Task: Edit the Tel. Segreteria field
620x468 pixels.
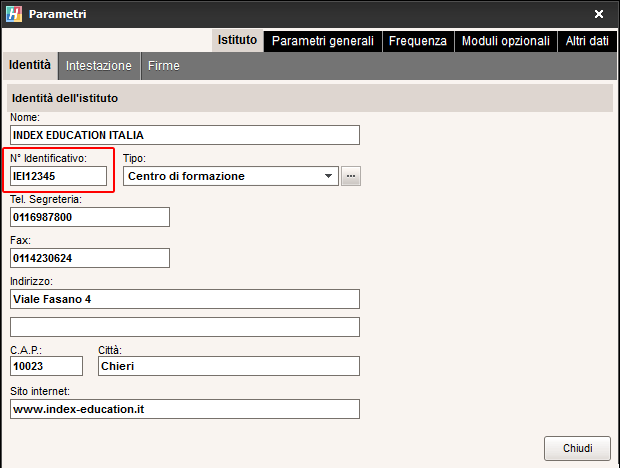Action: pyautogui.click(x=90, y=217)
